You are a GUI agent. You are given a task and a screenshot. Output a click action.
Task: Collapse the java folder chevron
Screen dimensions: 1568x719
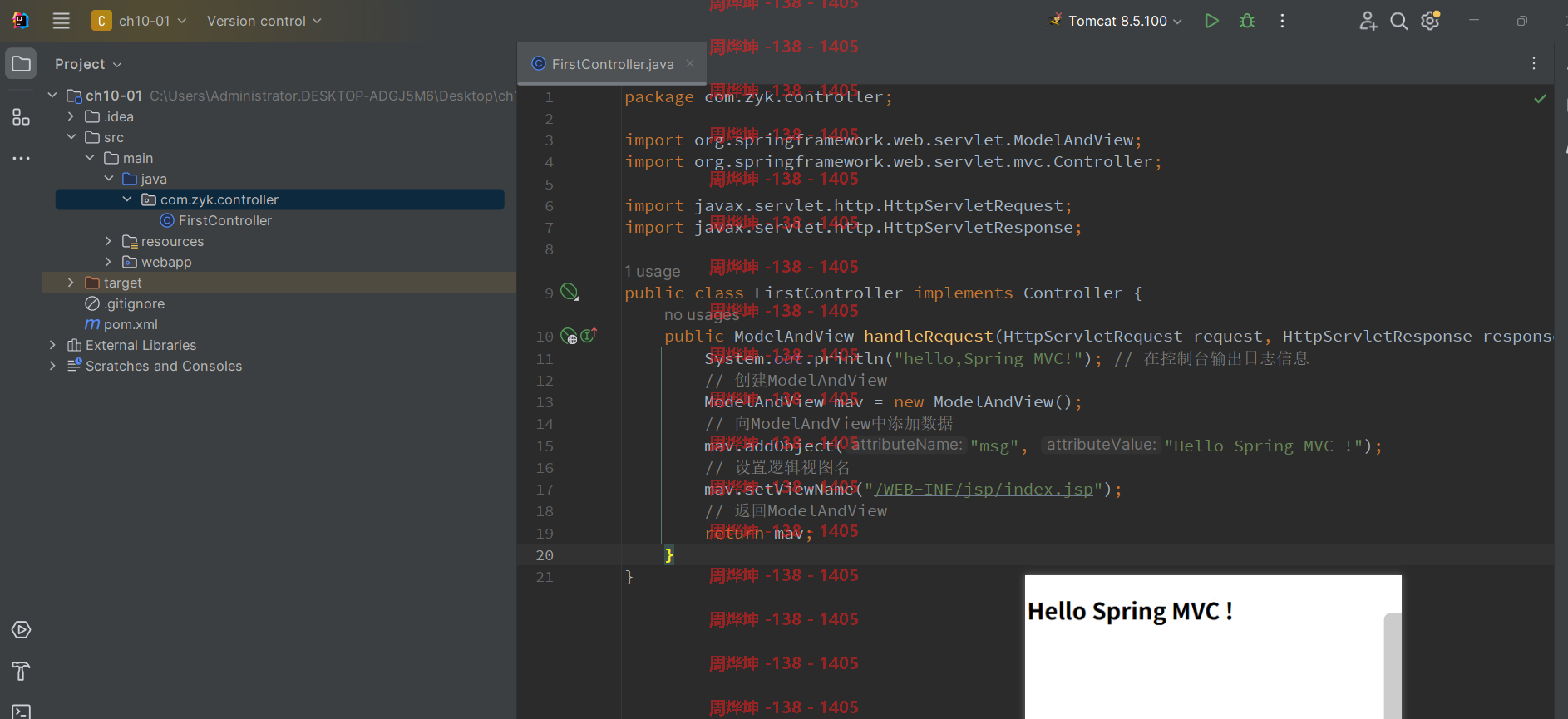tap(109, 179)
